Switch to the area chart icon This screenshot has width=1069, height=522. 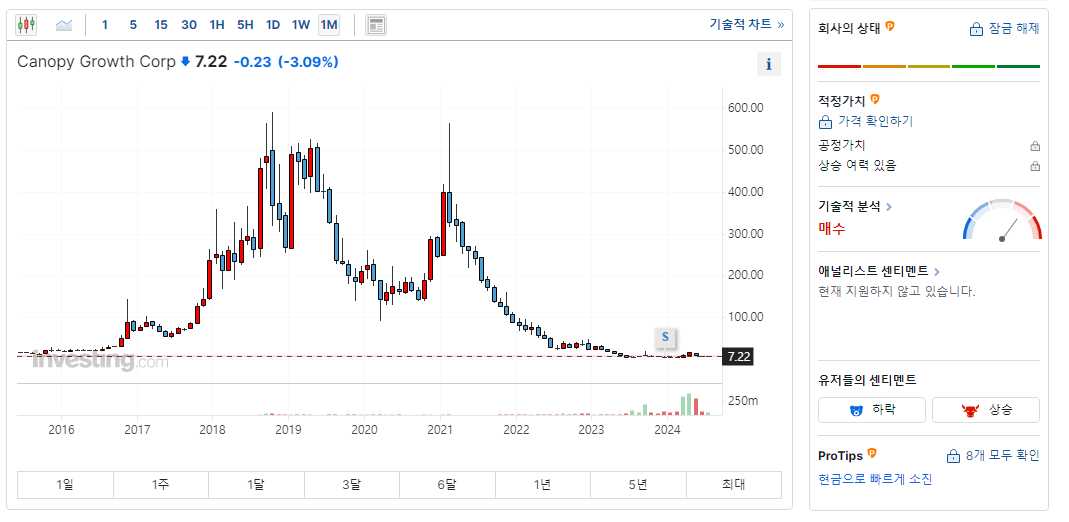click(64, 25)
